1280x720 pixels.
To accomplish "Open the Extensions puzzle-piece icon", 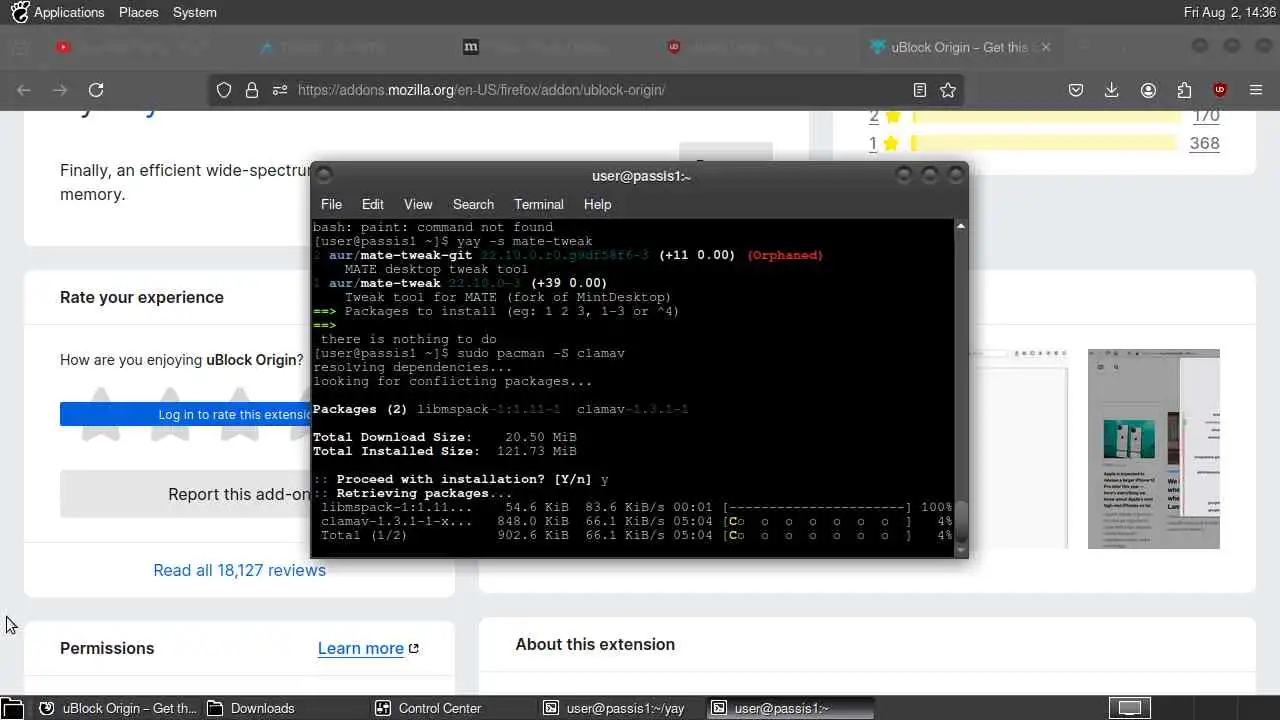I will pyautogui.click(x=1184, y=90).
